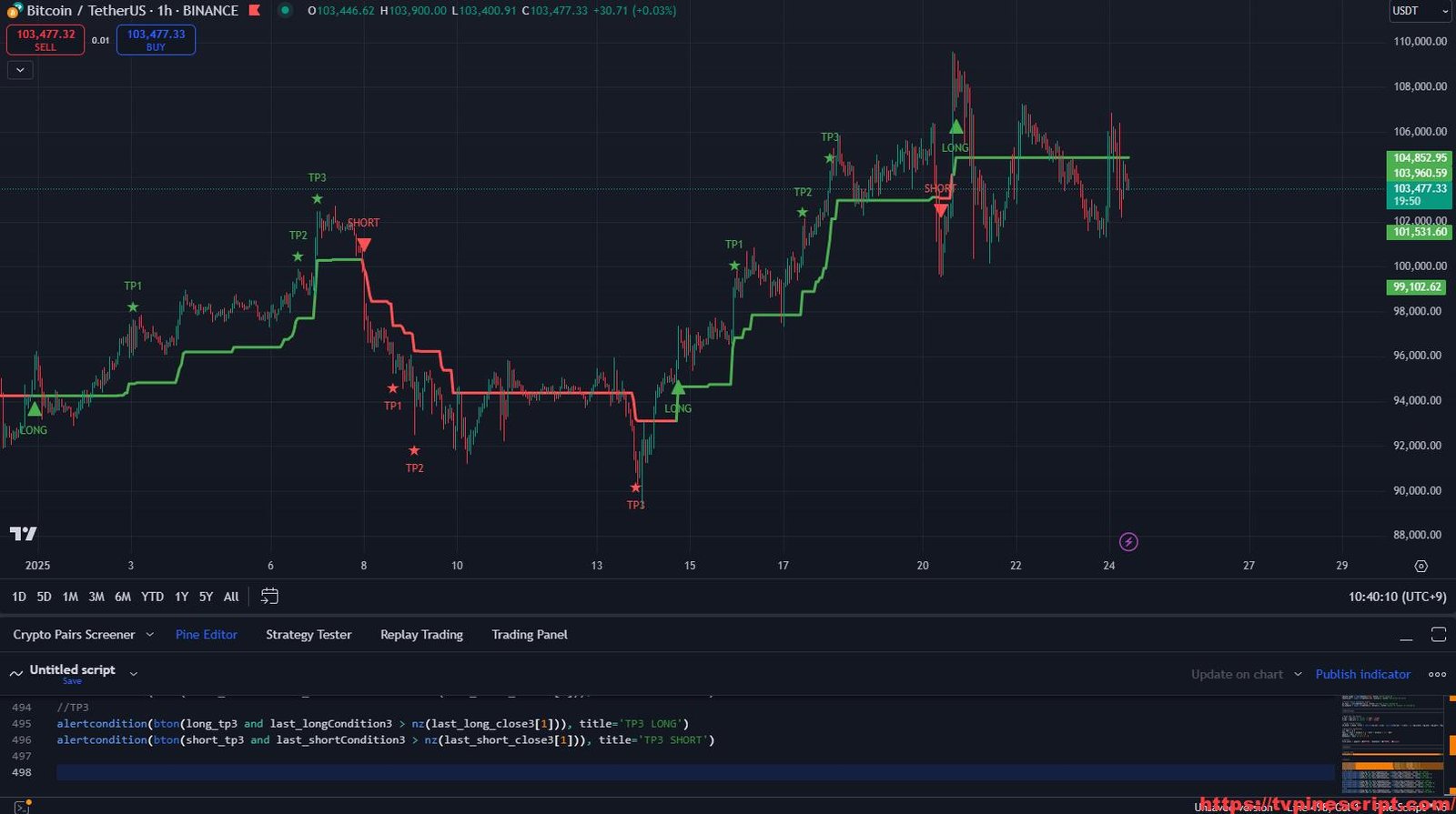Click the red flag icon beside BINANCE

(x=255, y=11)
